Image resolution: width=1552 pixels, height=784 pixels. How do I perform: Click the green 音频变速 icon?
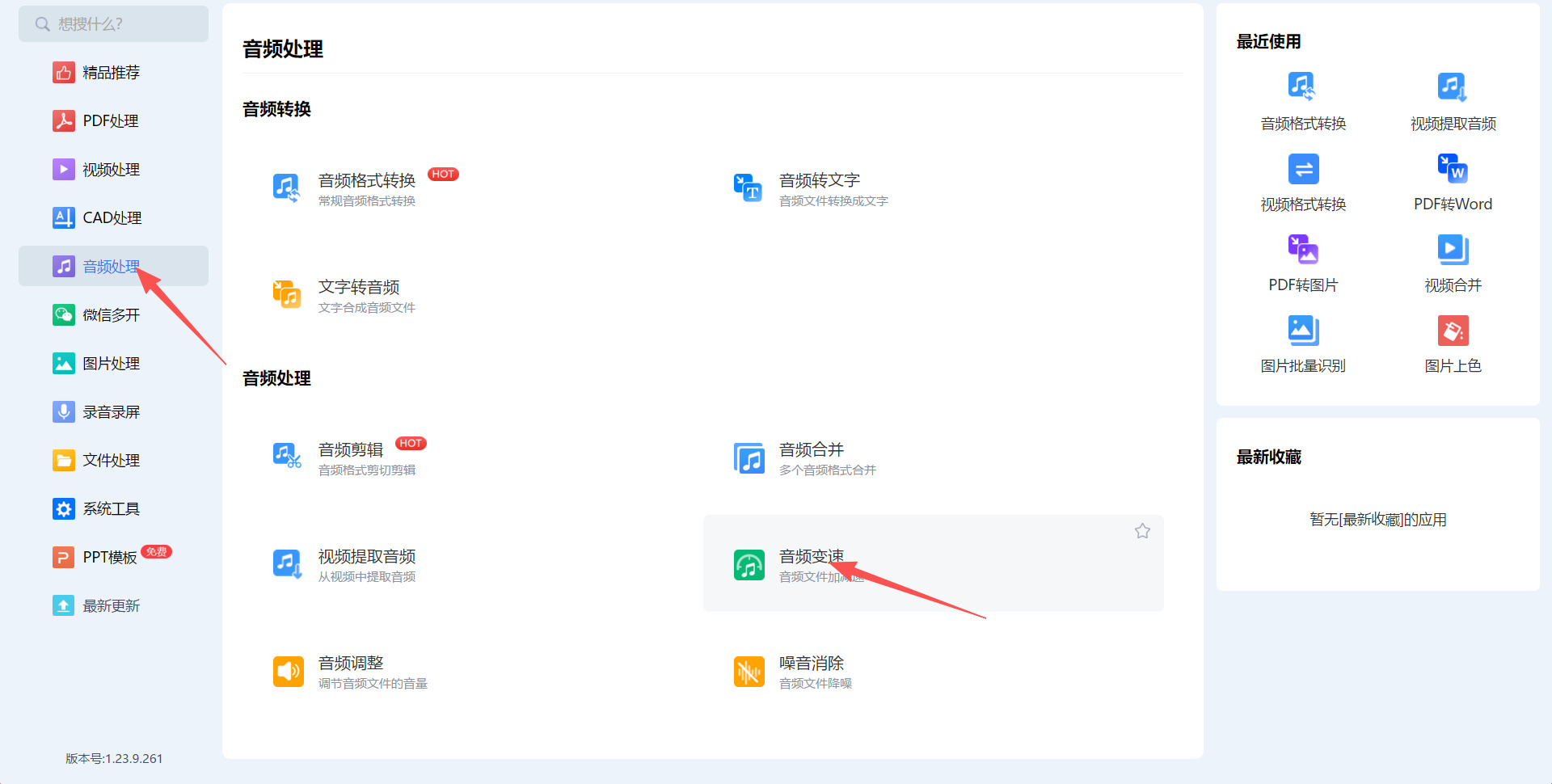(749, 565)
